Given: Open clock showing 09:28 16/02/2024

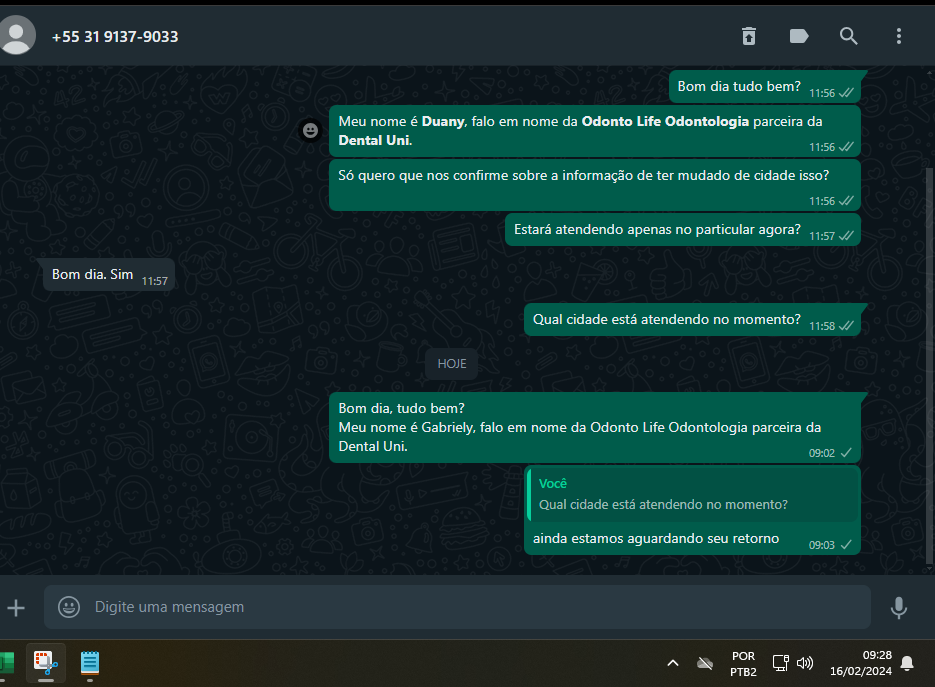Looking at the screenshot, I should [x=860, y=663].
